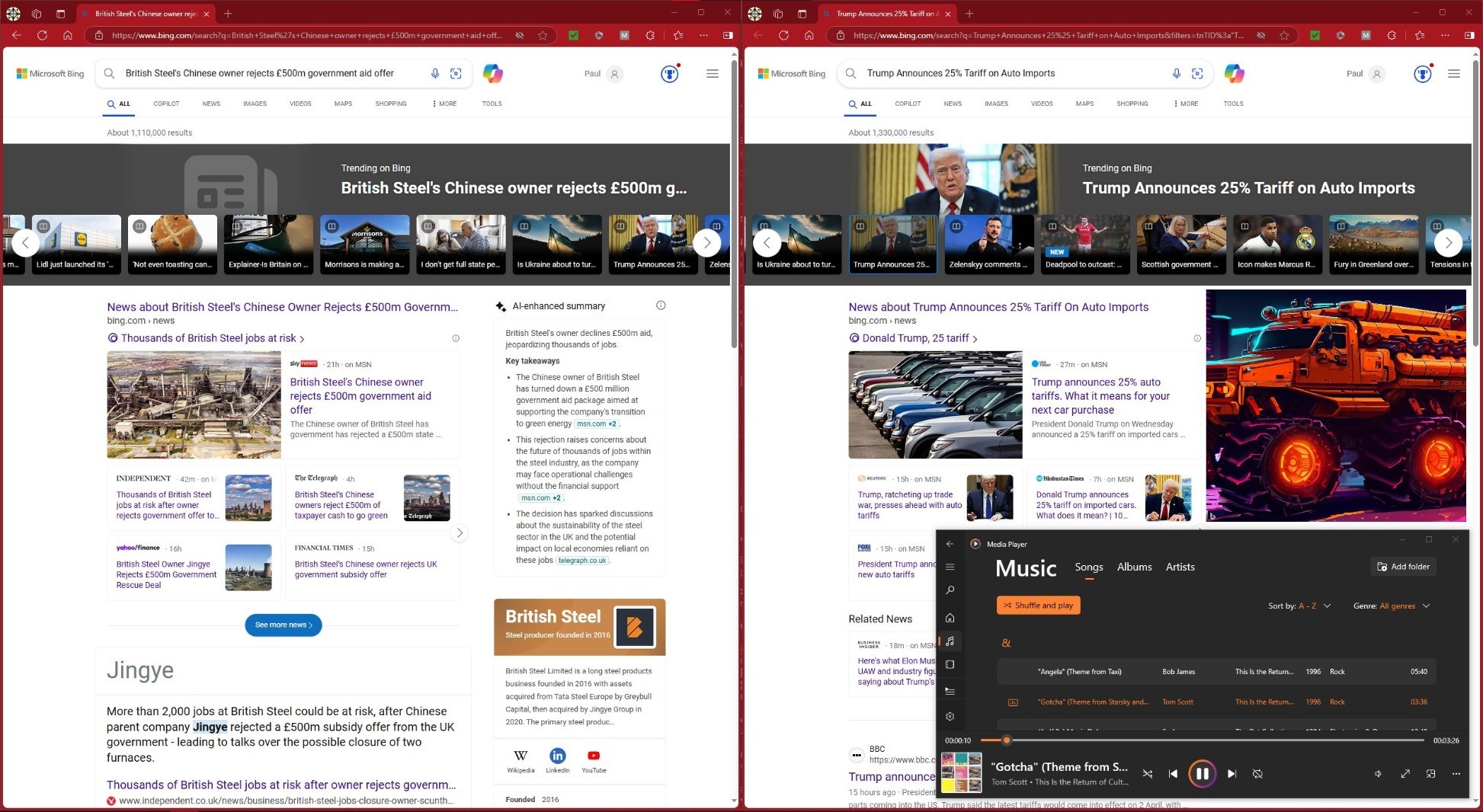Switch to Albums tab in Media Player
This screenshot has height=812, width=1483.
tap(1134, 567)
